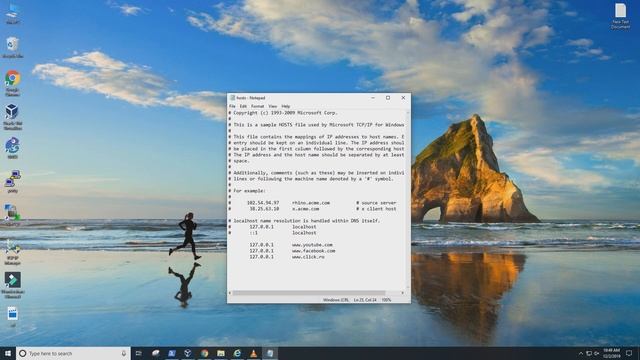Select the putty desktop shortcut
This screenshot has height=360, width=640.
(x=12, y=182)
